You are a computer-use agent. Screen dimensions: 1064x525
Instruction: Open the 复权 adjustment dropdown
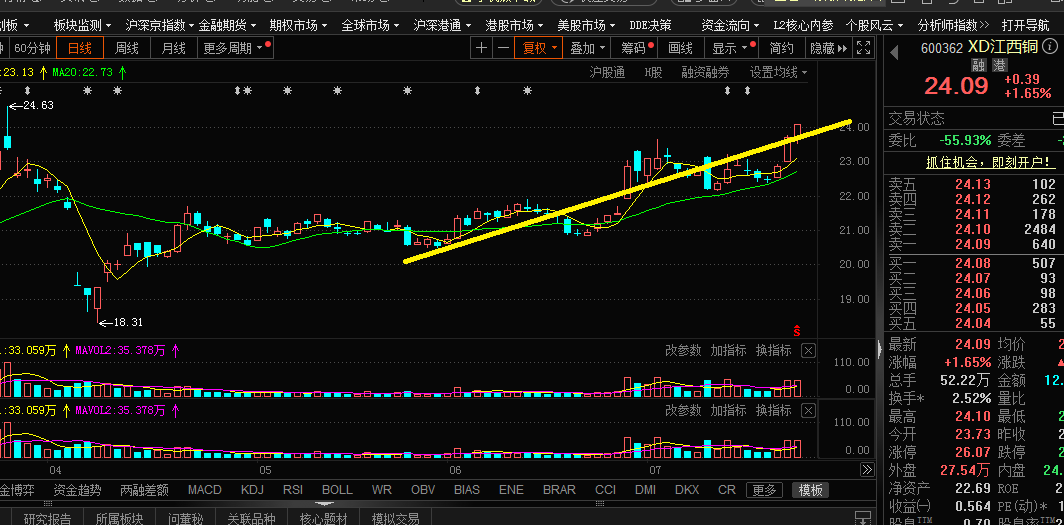[539, 48]
